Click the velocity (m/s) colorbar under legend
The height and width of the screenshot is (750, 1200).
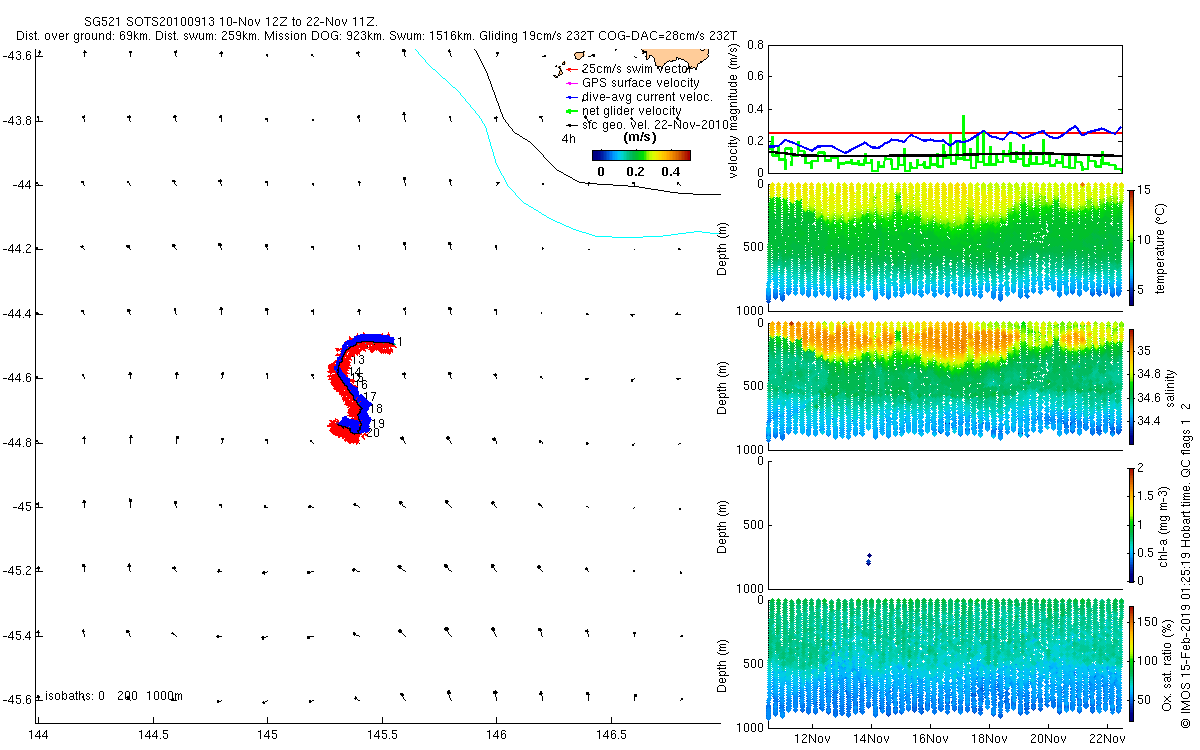tap(641, 155)
